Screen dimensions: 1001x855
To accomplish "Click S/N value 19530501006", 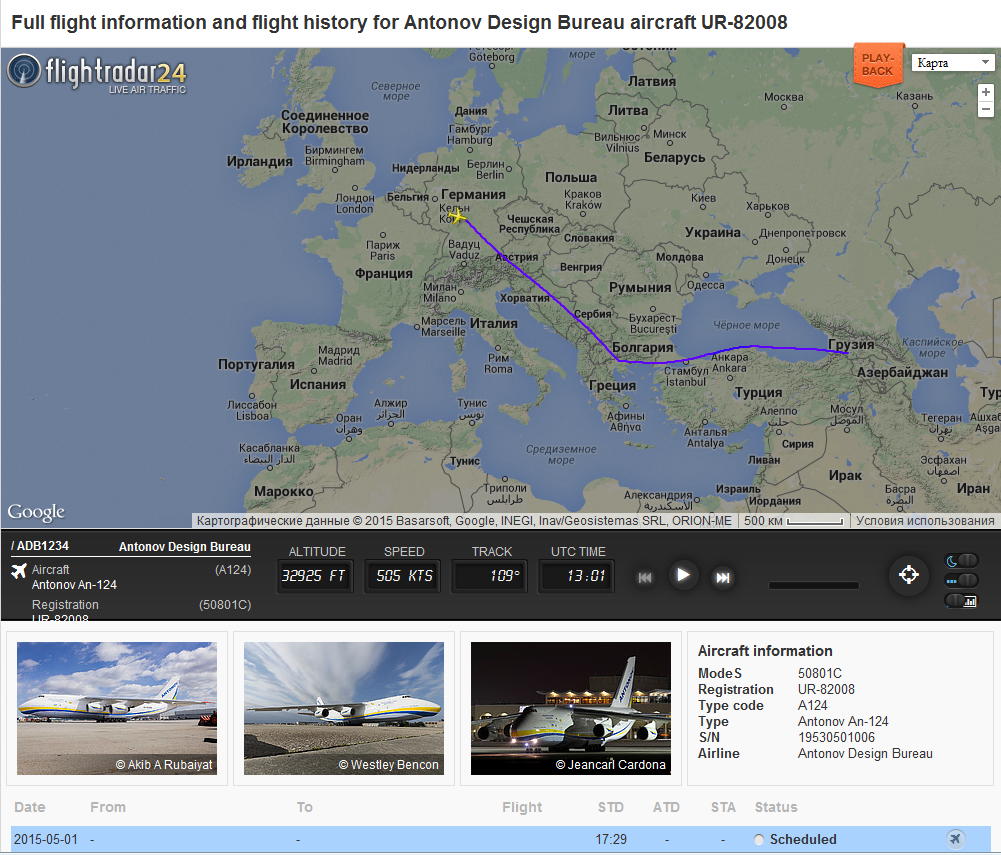I will click(836, 737).
